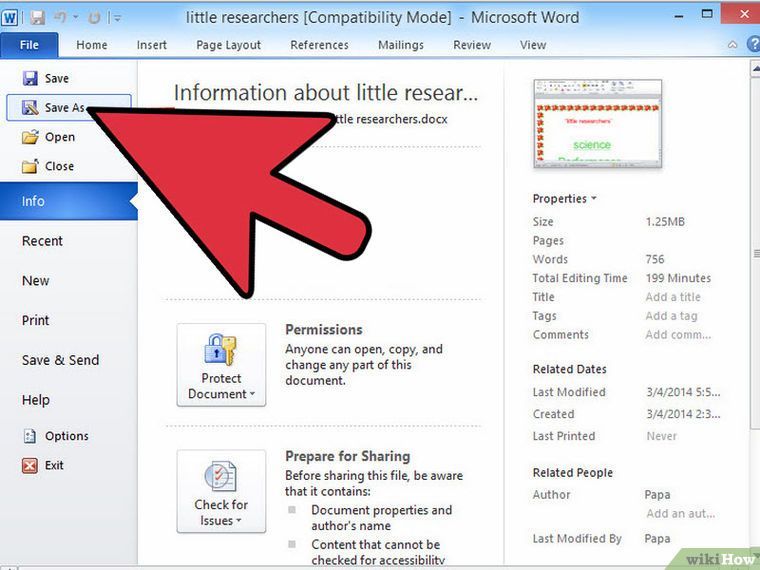Open the Properties dropdown arrow
This screenshot has height=570, width=760.
[x=594, y=198]
